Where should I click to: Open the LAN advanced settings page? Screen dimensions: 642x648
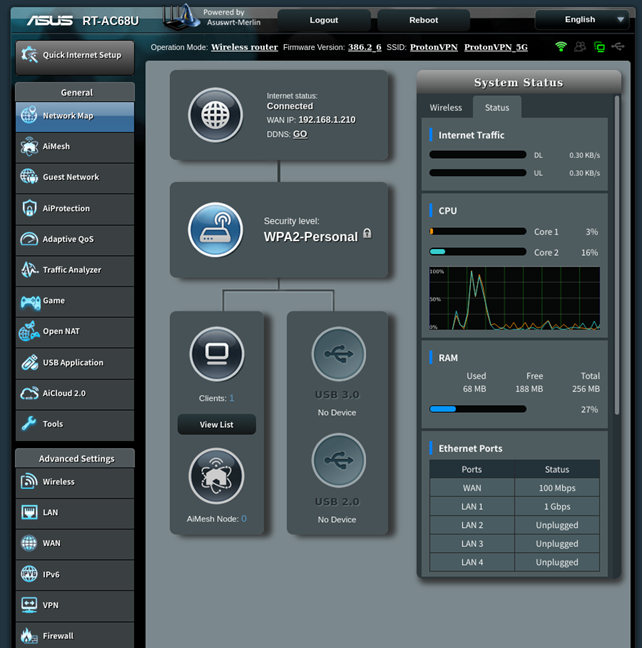pyautogui.click(x=75, y=513)
